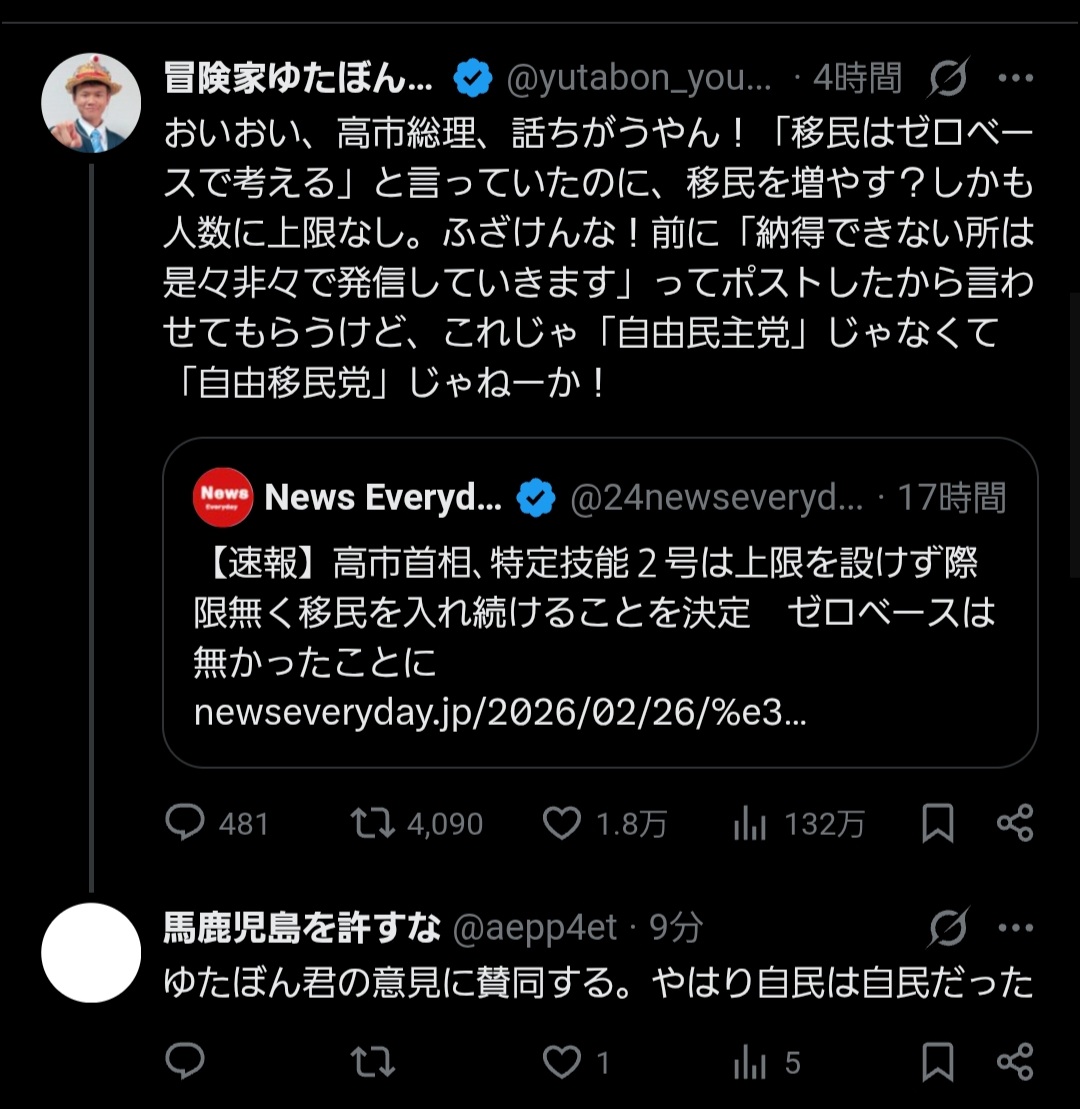
Task: Repost the 馬鹿児島を許すな reply
Action: point(372,1061)
